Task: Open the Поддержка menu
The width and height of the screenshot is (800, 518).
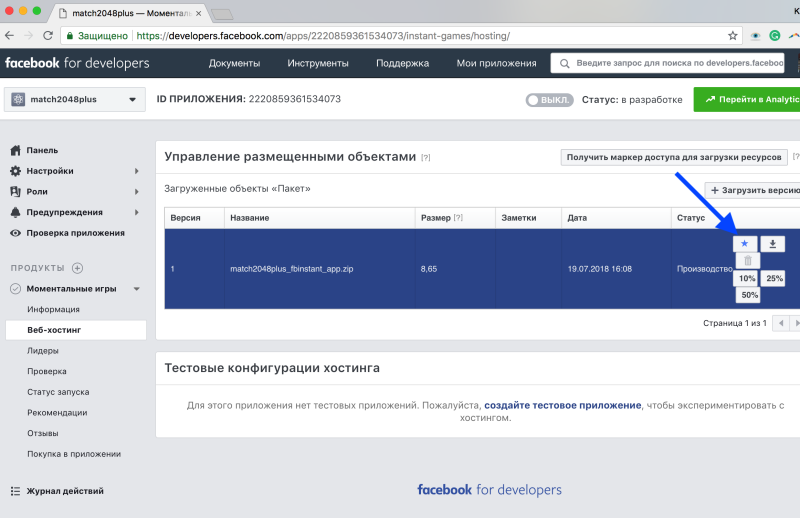Action: [403, 63]
